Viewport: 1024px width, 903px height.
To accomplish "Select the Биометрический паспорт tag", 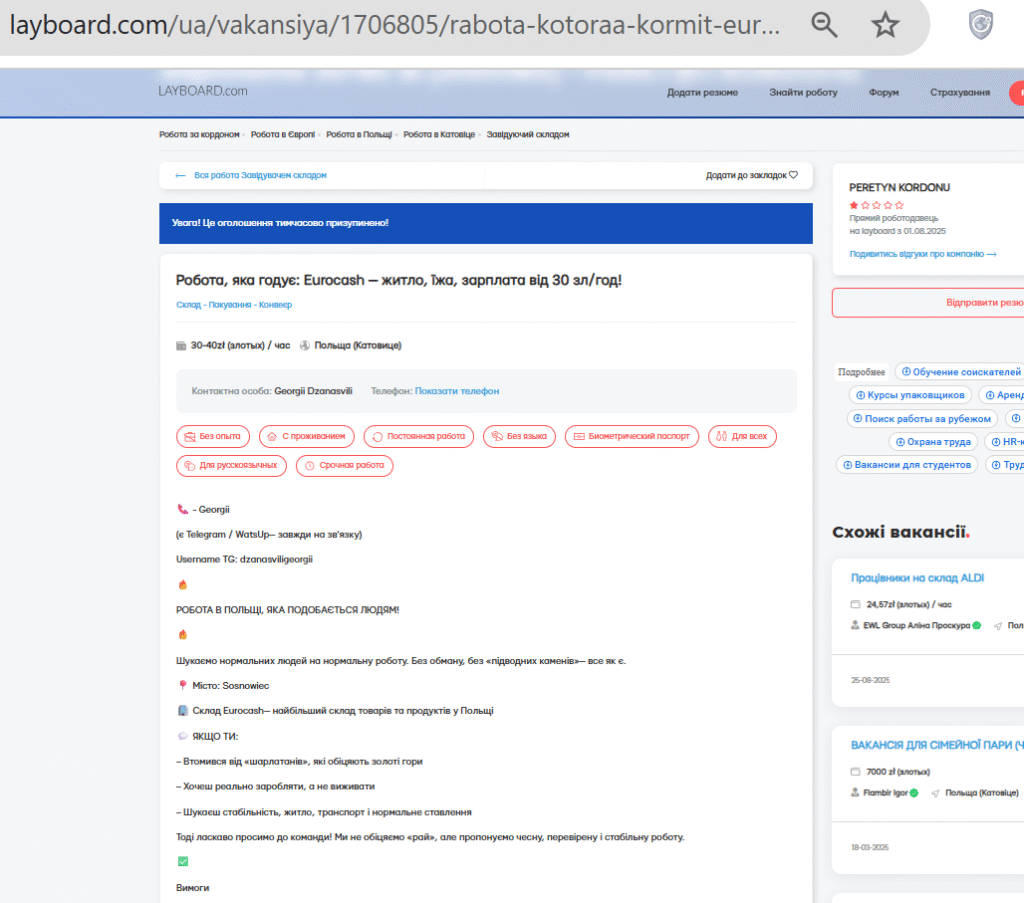I will pyautogui.click(x=632, y=436).
